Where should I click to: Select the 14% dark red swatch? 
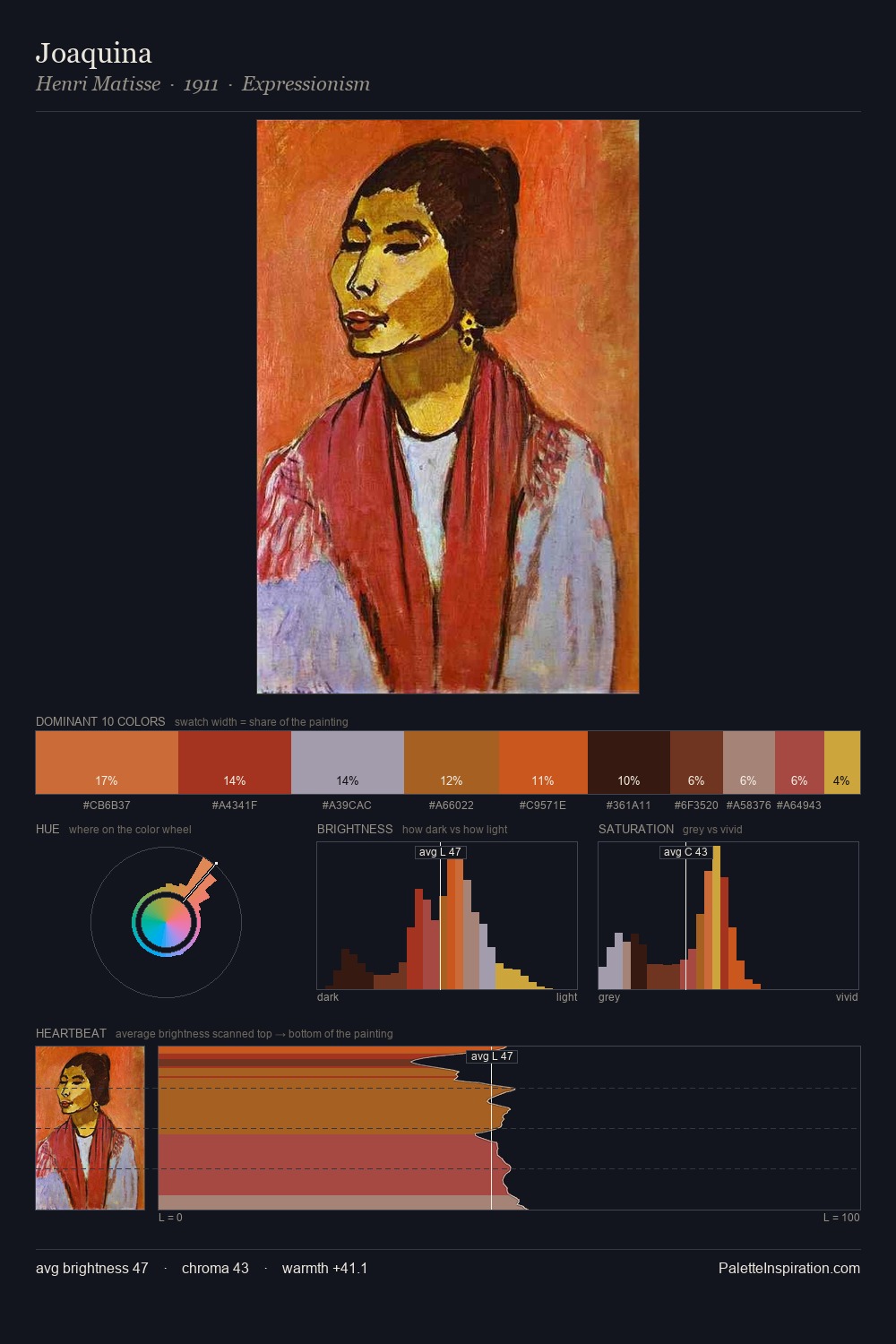pos(235,762)
